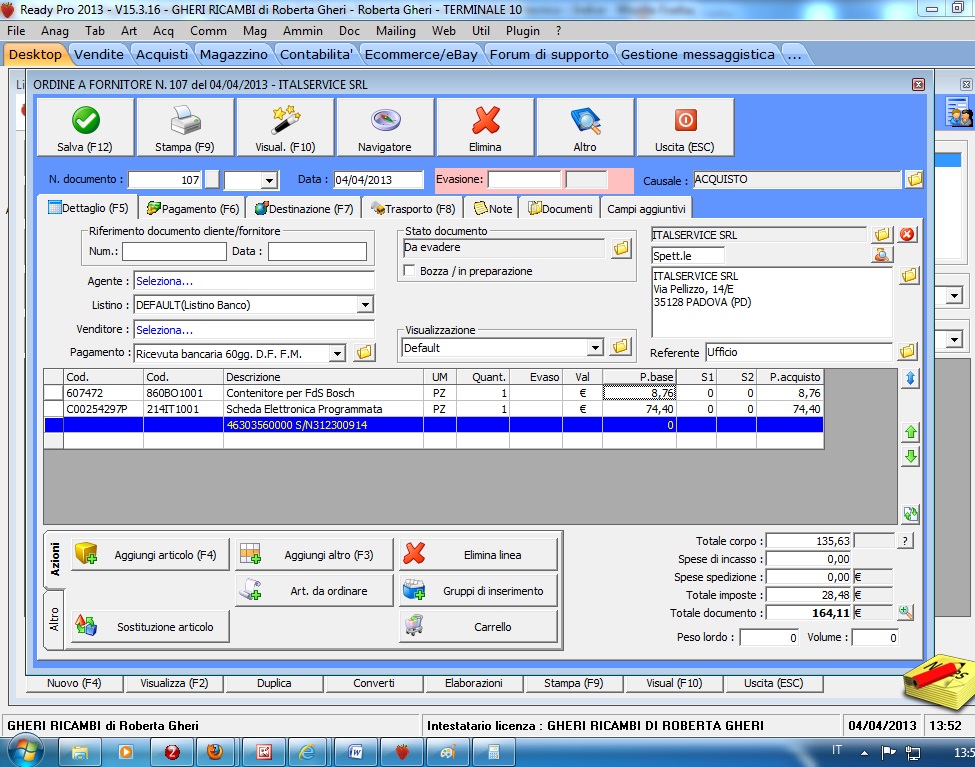Exit with the Uscita (ESC) icon

[685, 128]
